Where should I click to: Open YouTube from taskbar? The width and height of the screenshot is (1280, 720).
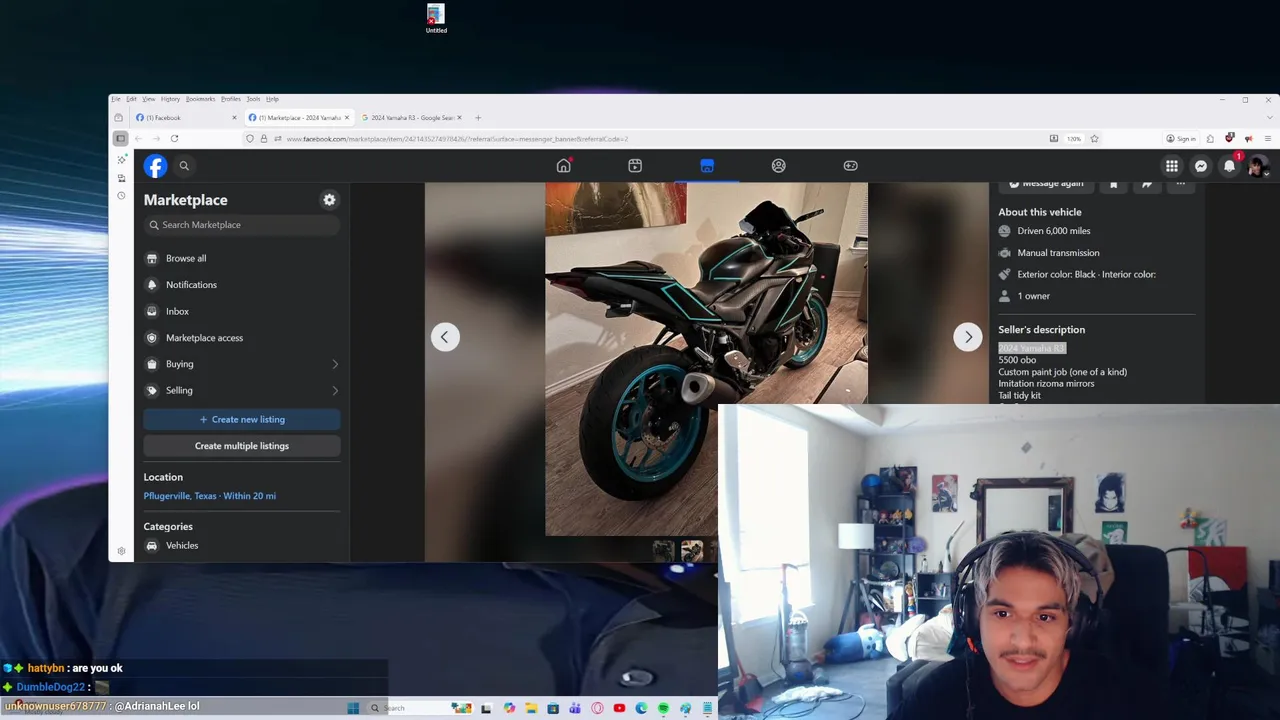[x=619, y=708]
